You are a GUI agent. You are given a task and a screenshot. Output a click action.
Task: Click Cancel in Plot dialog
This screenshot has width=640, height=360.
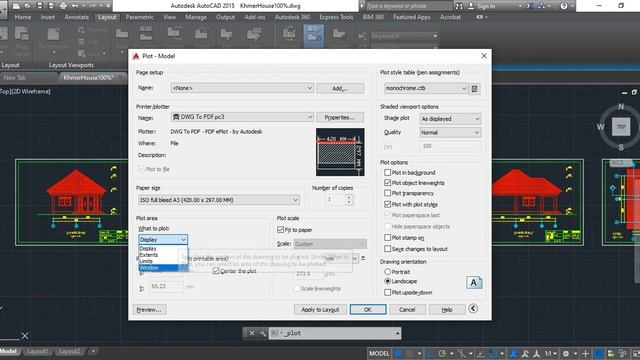[407, 310]
